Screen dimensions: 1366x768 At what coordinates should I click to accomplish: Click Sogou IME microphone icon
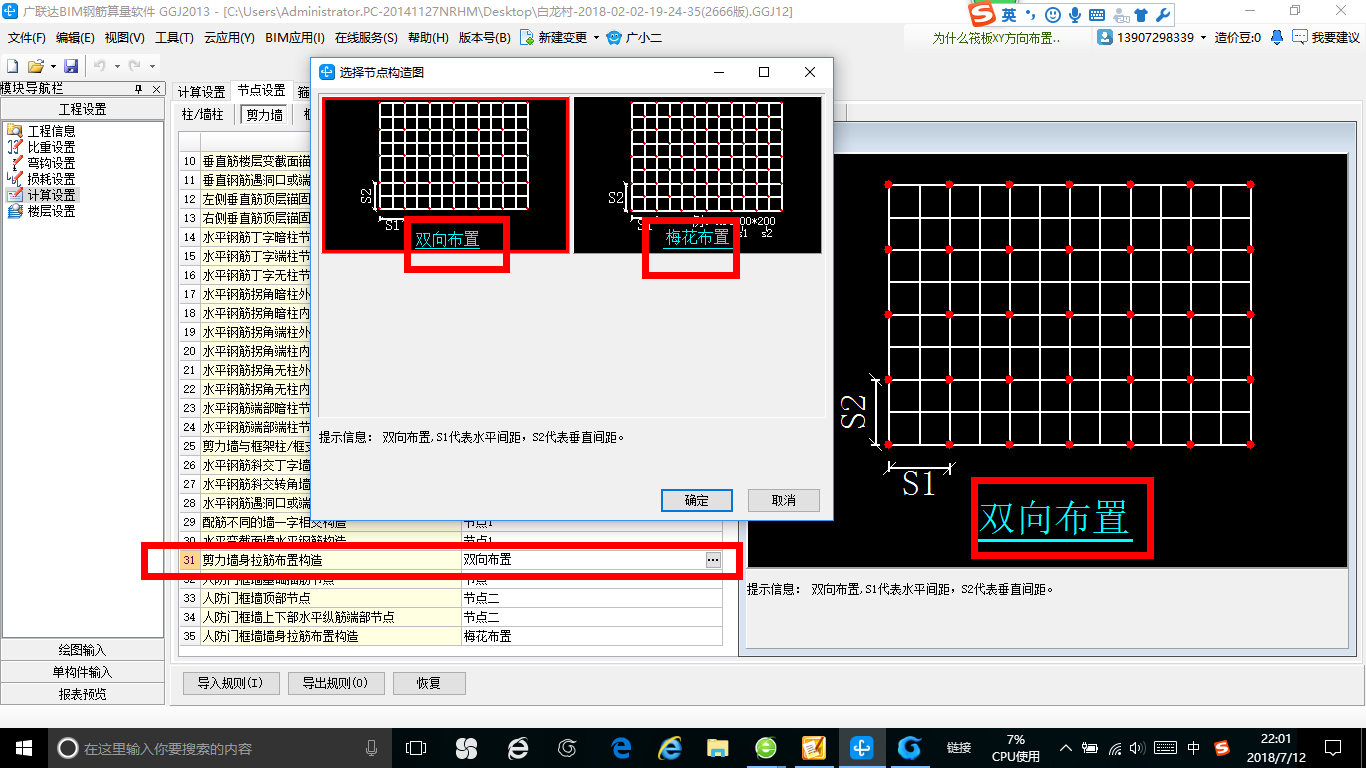1075,15
